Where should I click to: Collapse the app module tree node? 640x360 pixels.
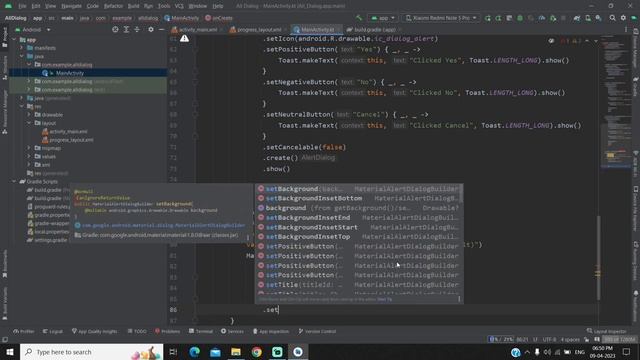(15, 40)
